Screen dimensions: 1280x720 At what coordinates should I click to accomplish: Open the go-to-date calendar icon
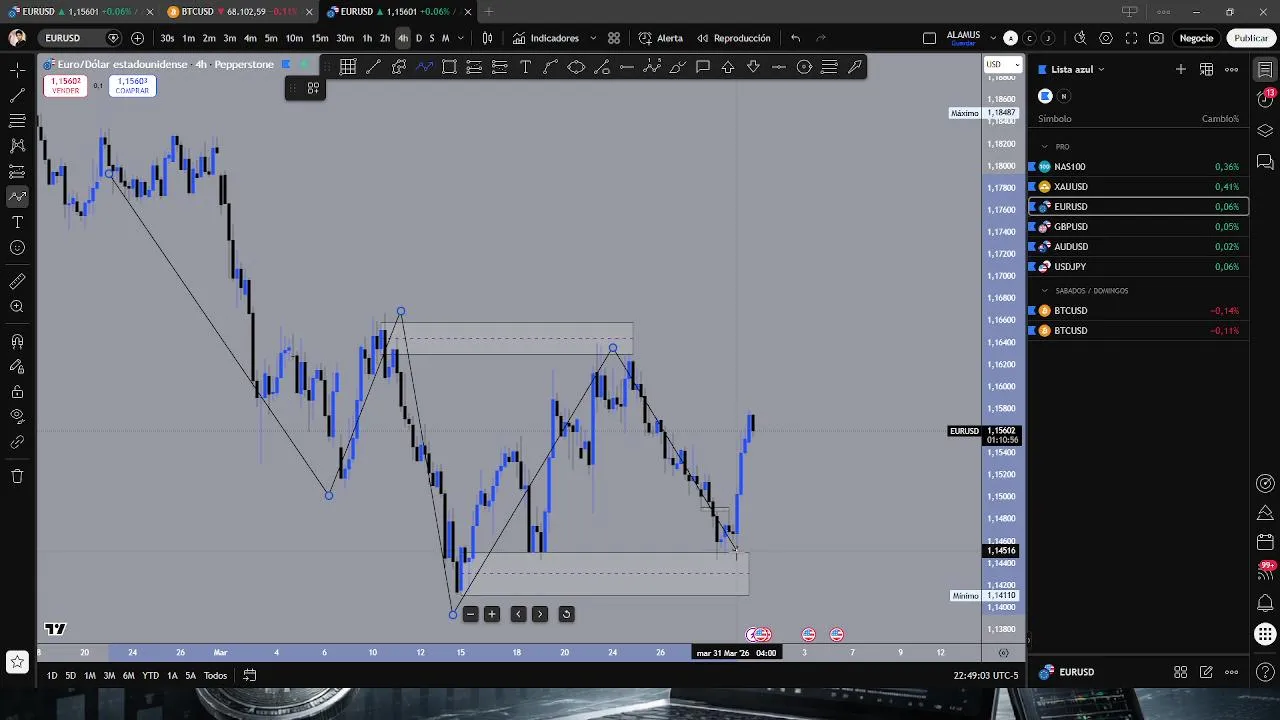click(x=250, y=675)
